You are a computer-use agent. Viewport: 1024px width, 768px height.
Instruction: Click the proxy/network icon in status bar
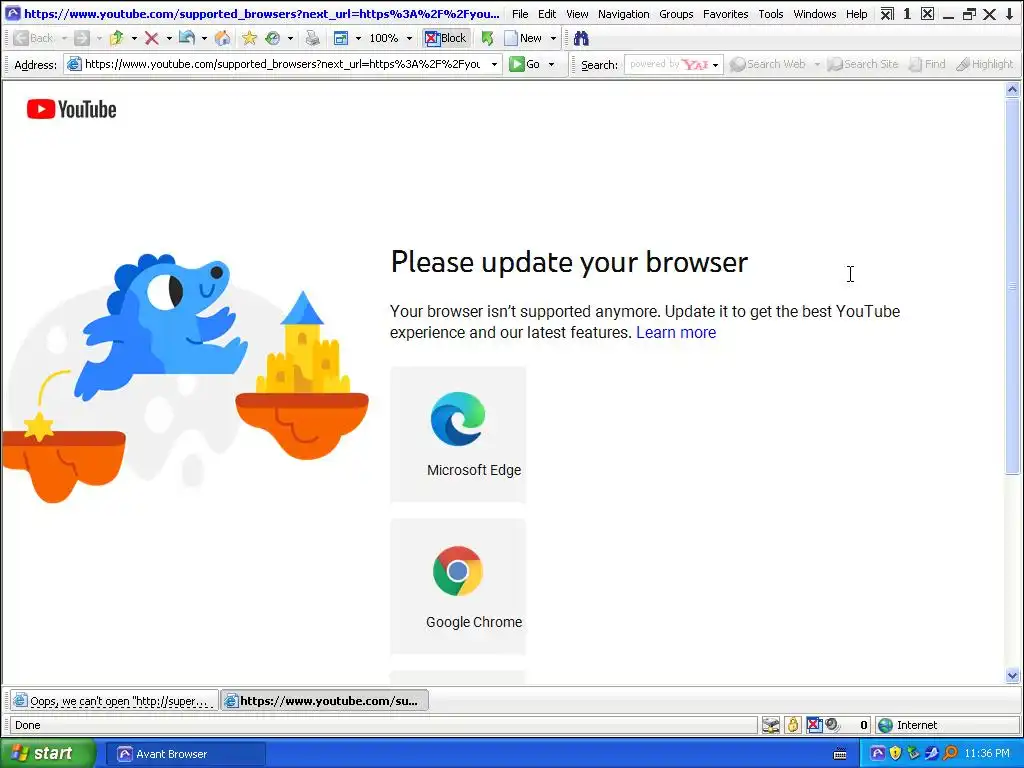771,725
